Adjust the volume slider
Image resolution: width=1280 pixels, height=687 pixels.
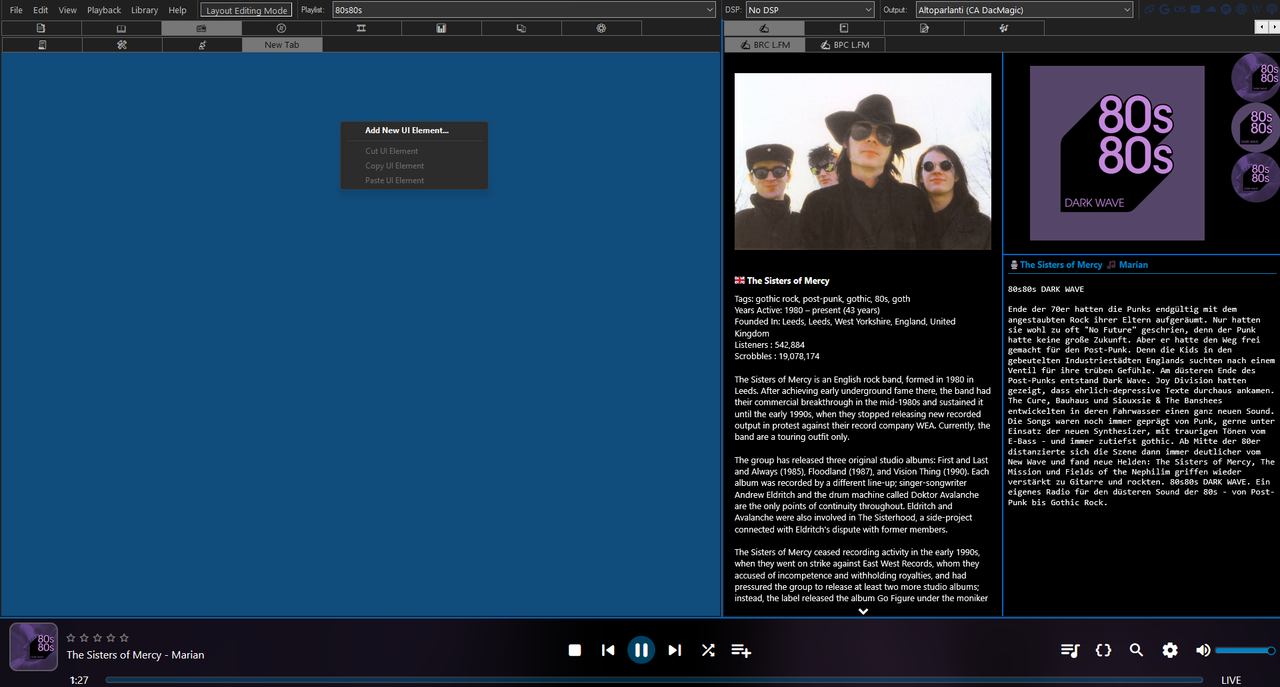[1246, 650]
